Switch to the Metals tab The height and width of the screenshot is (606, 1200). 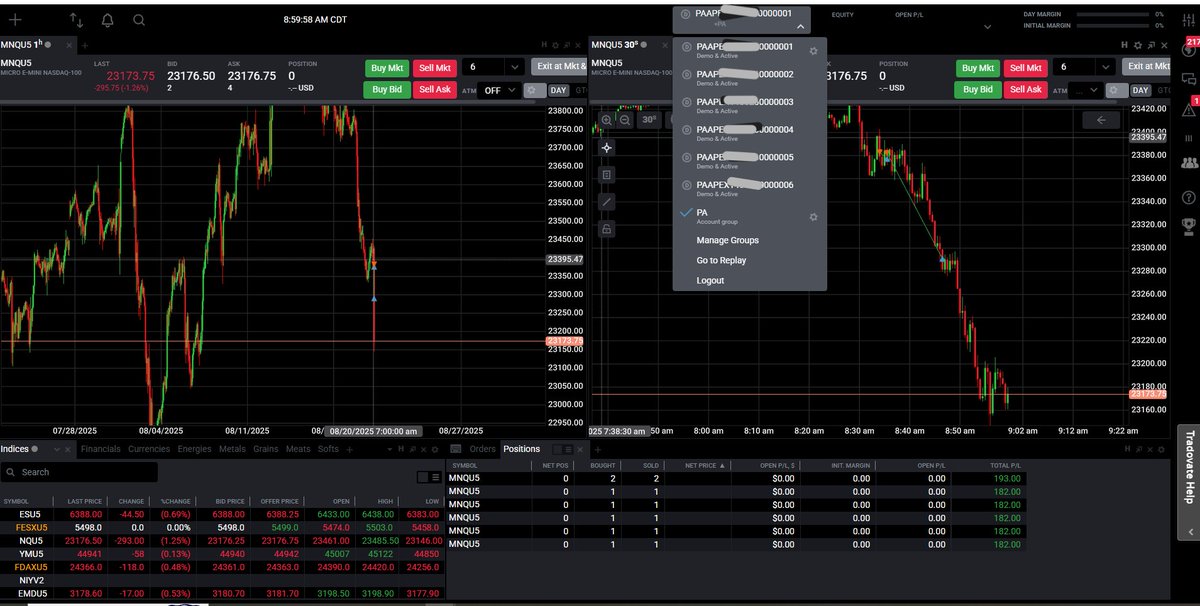[232, 449]
